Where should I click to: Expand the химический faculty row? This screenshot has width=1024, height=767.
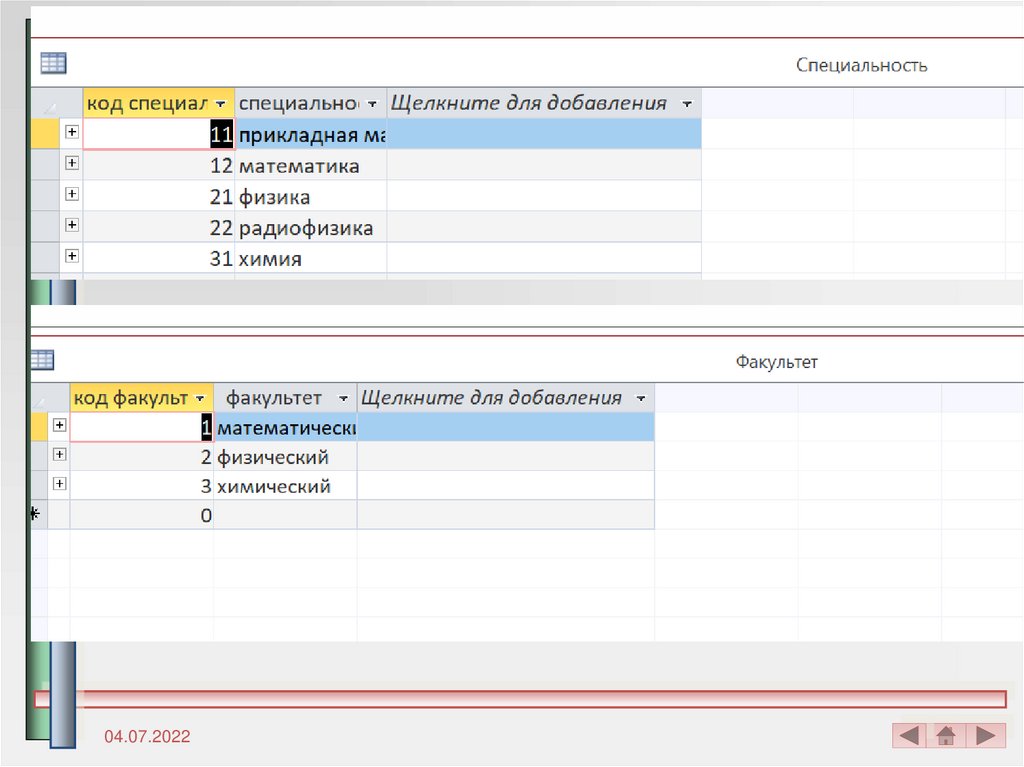point(59,484)
